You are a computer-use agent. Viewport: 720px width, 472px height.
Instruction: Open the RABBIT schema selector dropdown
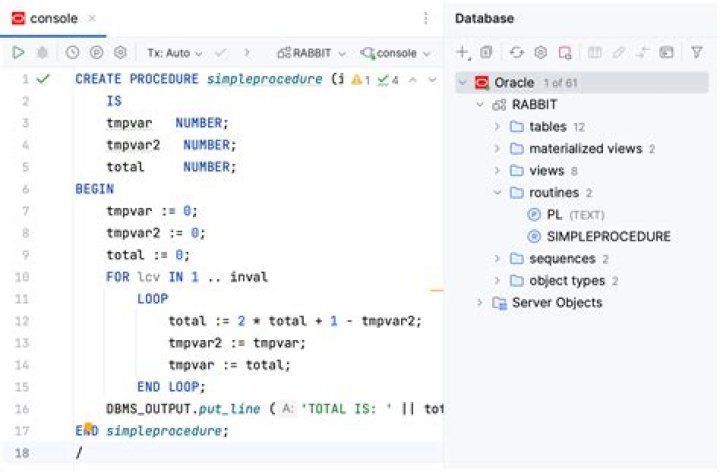(x=312, y=52)
